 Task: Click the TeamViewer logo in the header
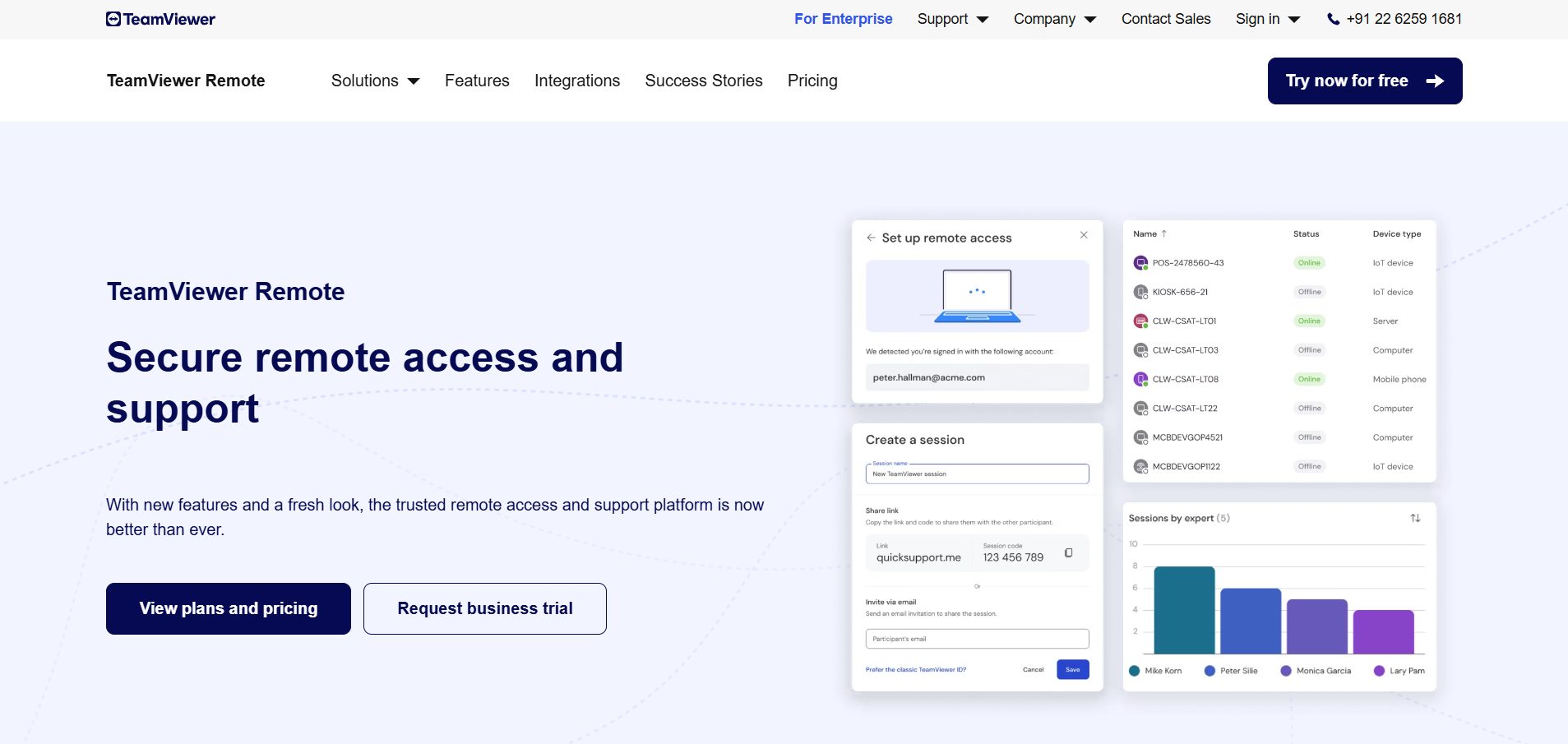coord(160,19)
